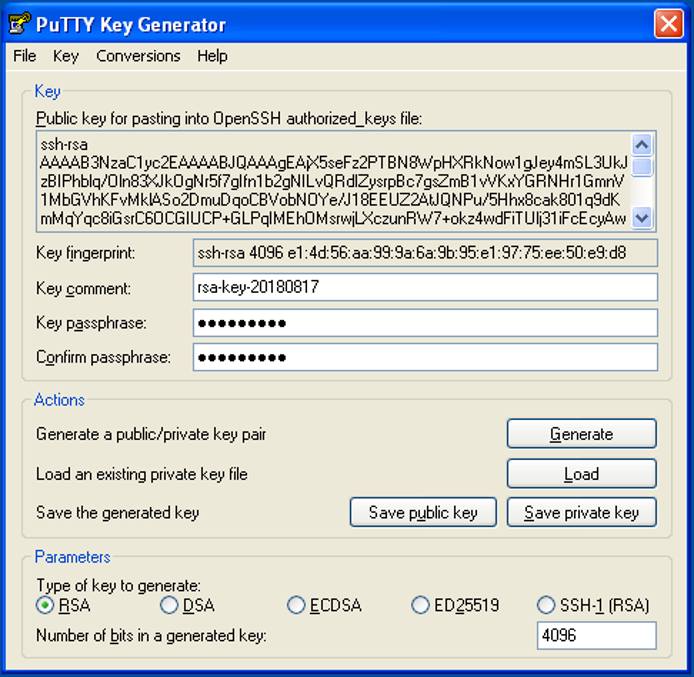
Task: Click the Load button
Action: pyautogui.click(x=582, y=473)
